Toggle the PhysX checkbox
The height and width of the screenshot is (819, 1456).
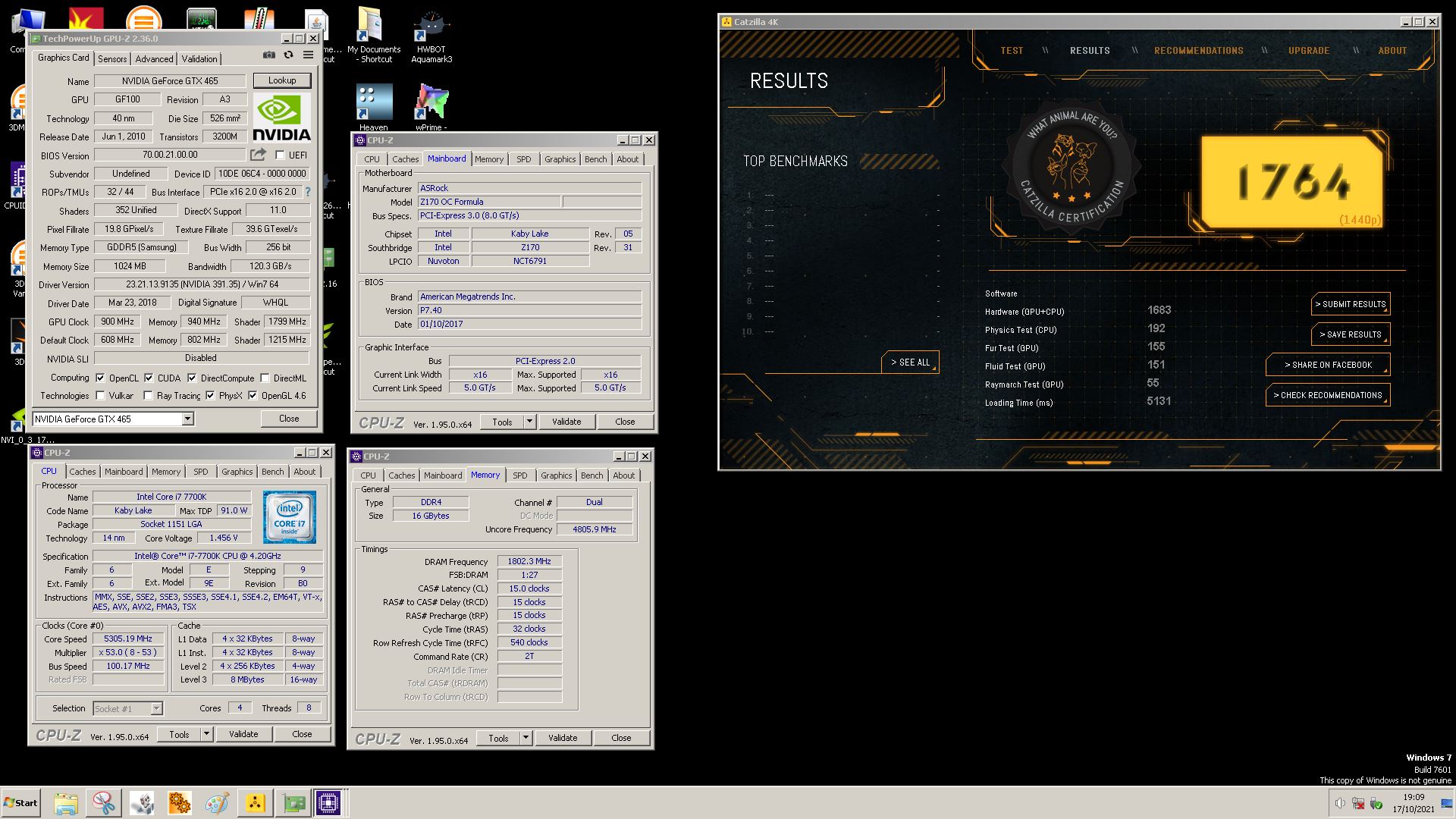tap(210, 395)
